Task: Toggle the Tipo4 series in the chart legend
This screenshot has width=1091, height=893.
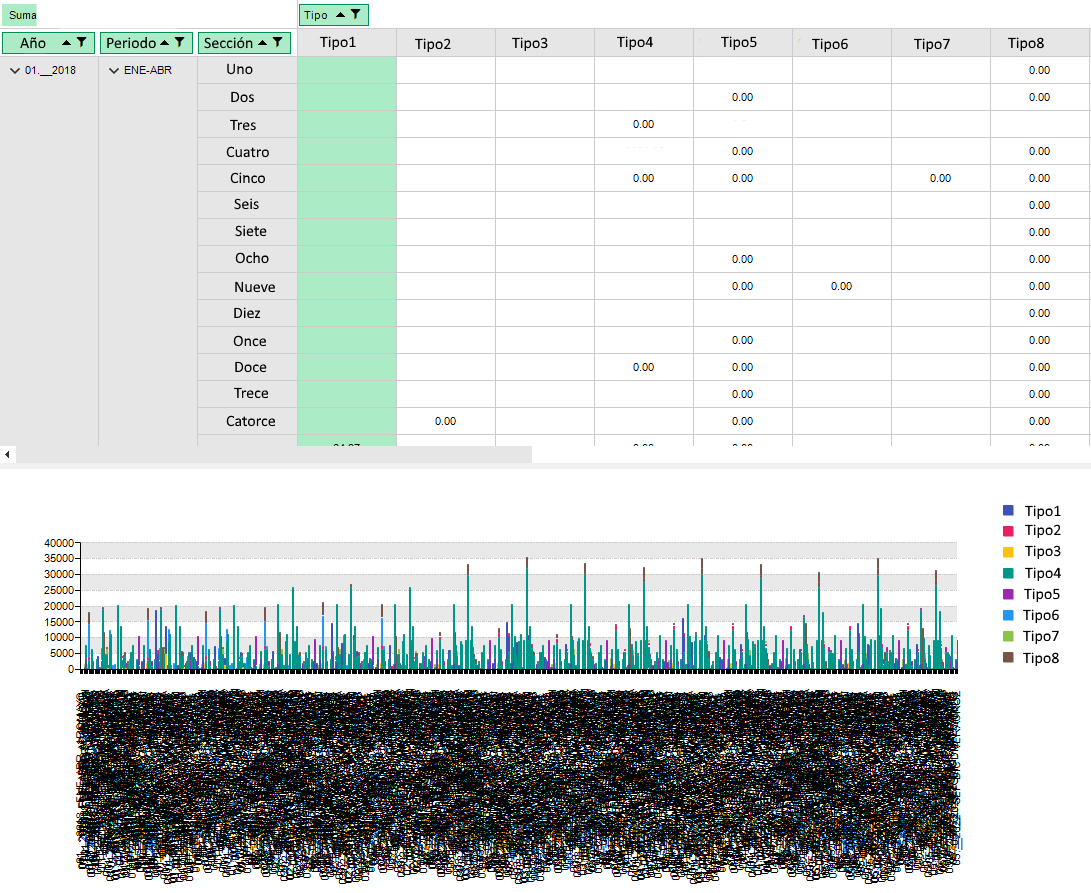Action: [x=1040, y=573]
